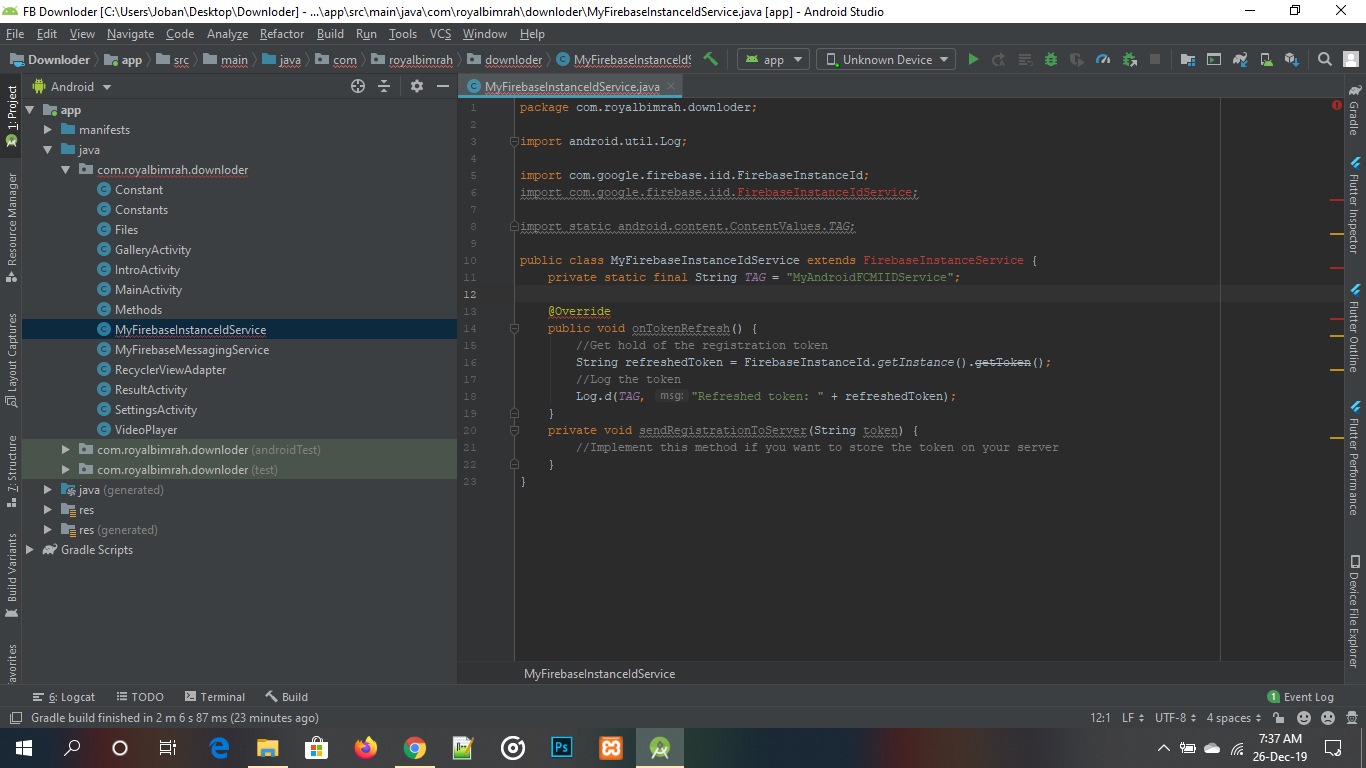
Task: Open the Event Log
Action: point(1300,697)
